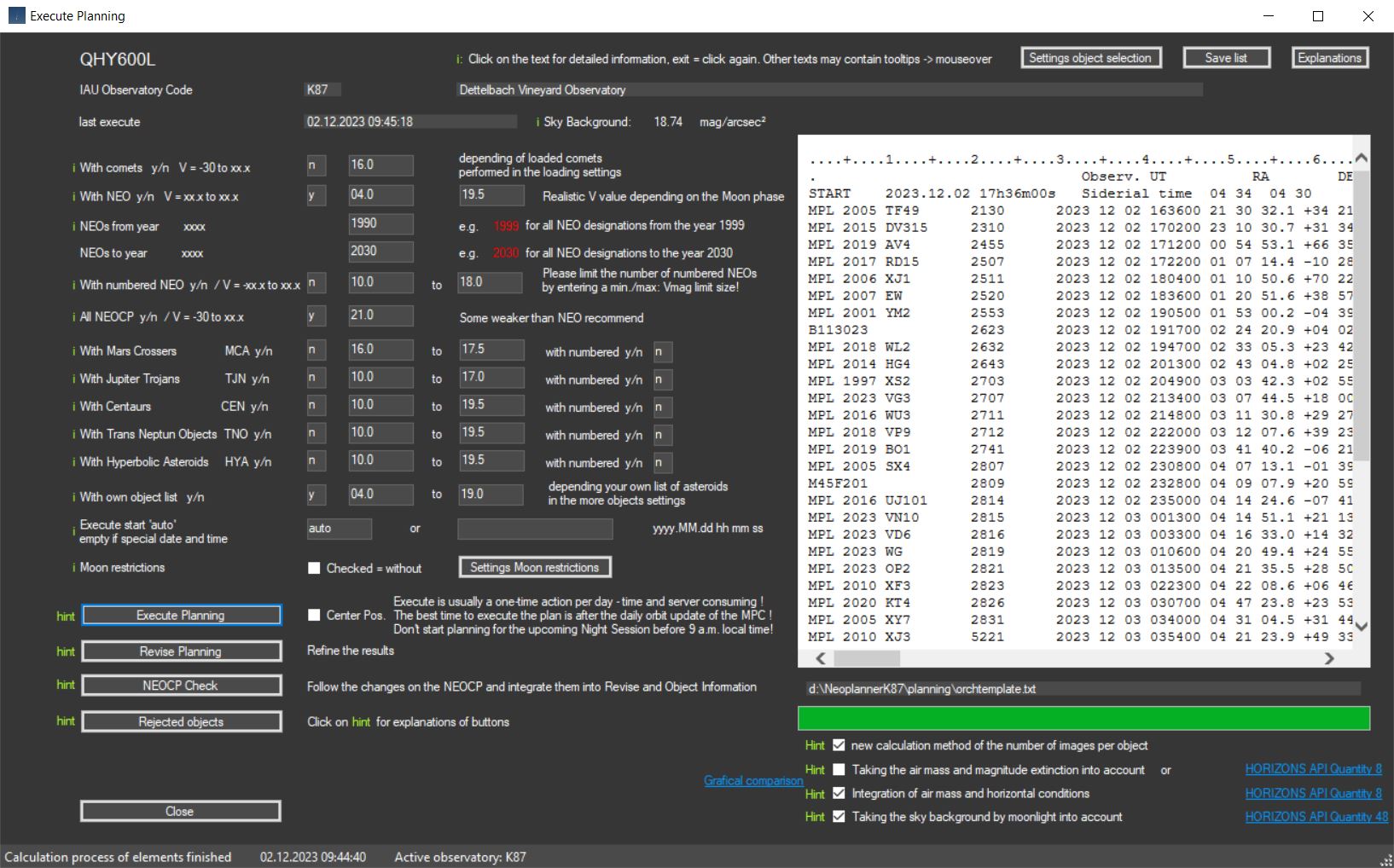
Task: Maximize the Execute Planning window
Action: click(x=1318, y=16)
